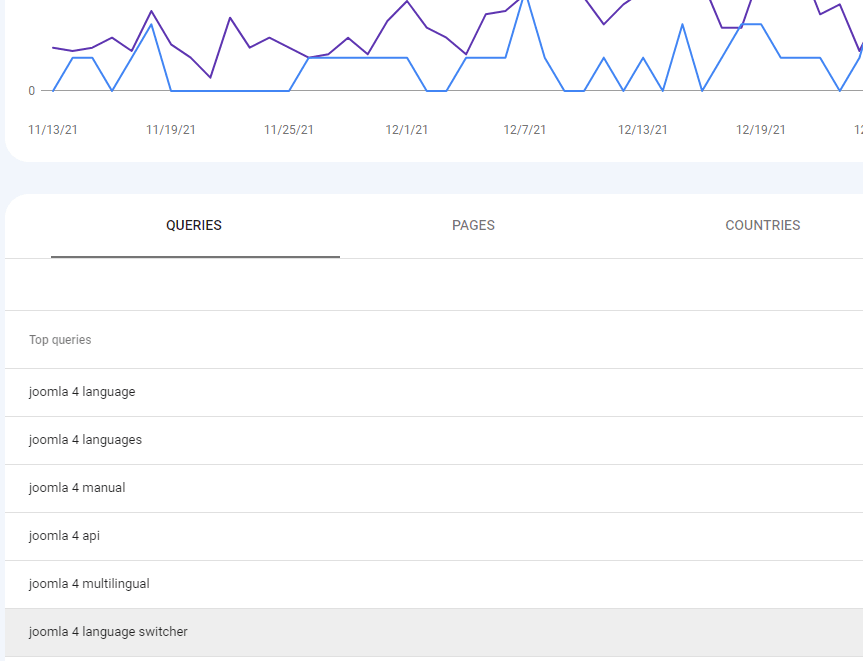The image size is (863, 661).
Task: Click the 12/13/21 axis date label
Action: [x=643, y=130]
